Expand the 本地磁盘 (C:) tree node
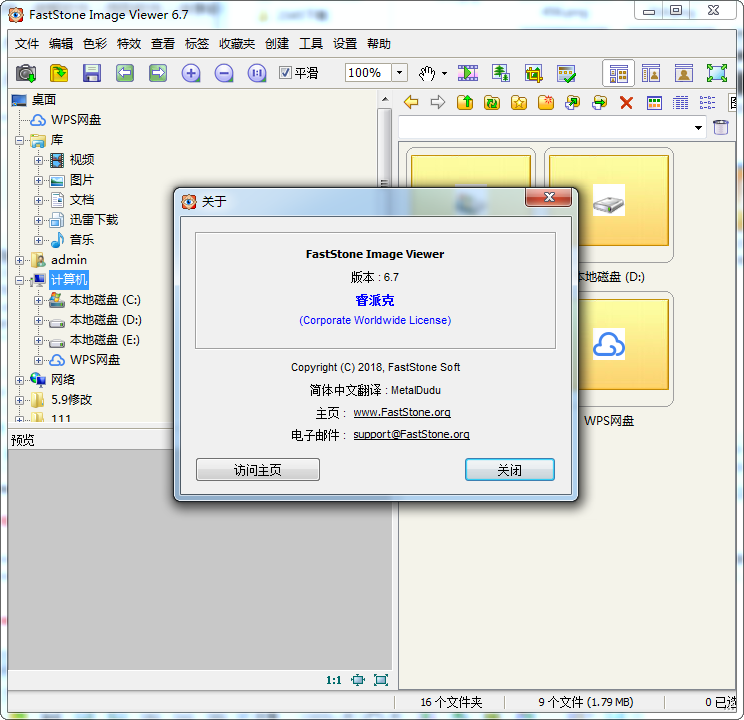 39,300
